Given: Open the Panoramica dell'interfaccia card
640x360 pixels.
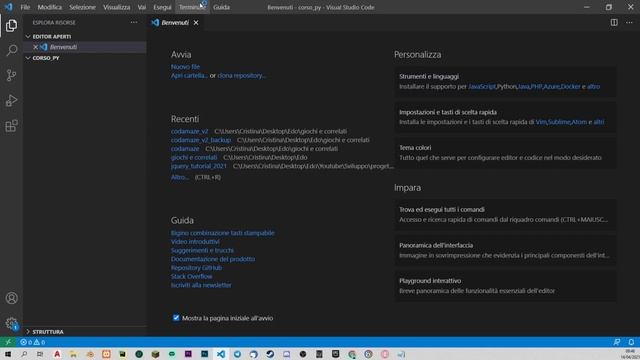Looking at the screenshot, I should coord(505,250).
